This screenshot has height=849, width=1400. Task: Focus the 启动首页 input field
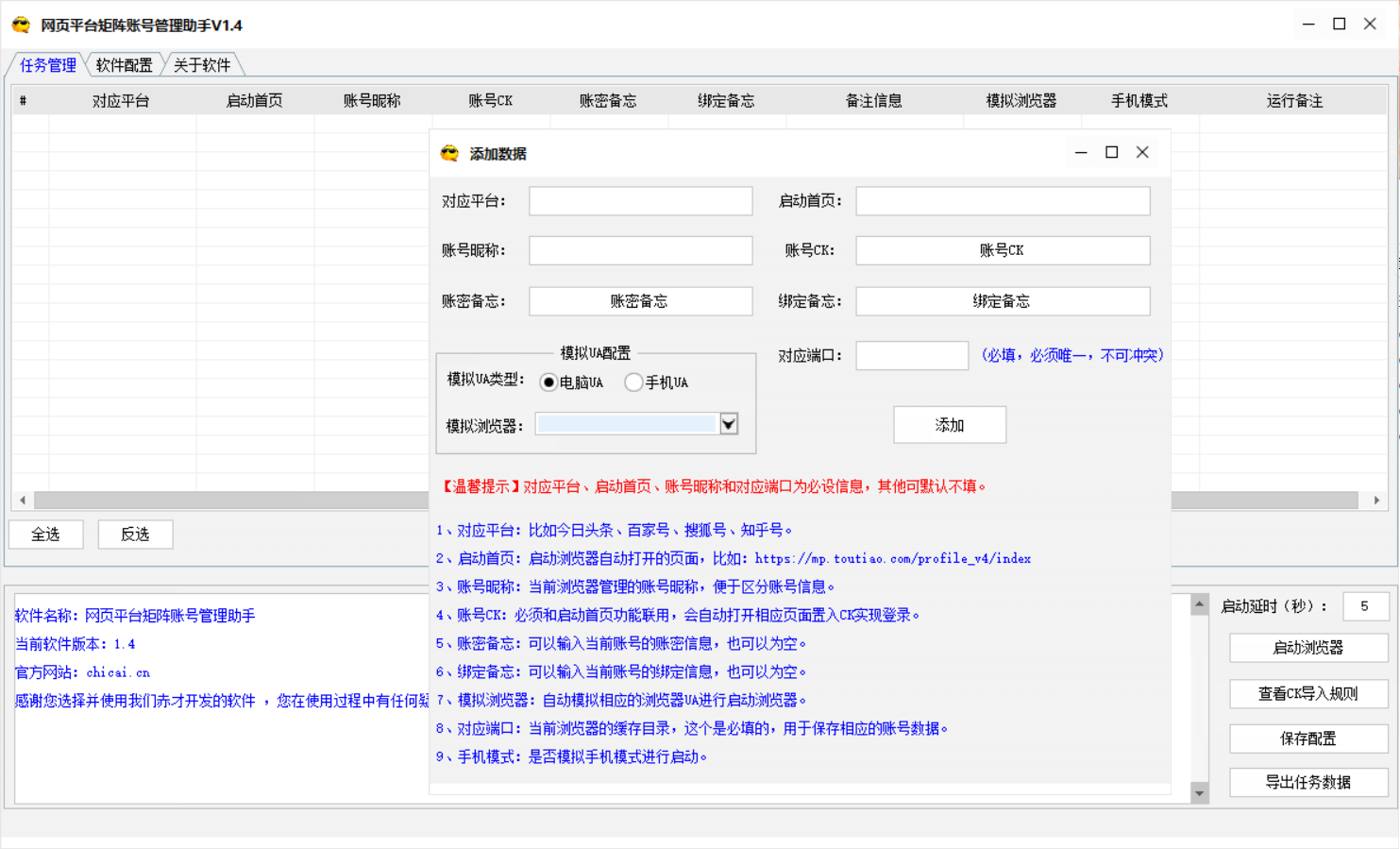click(x=1003, y=201)
